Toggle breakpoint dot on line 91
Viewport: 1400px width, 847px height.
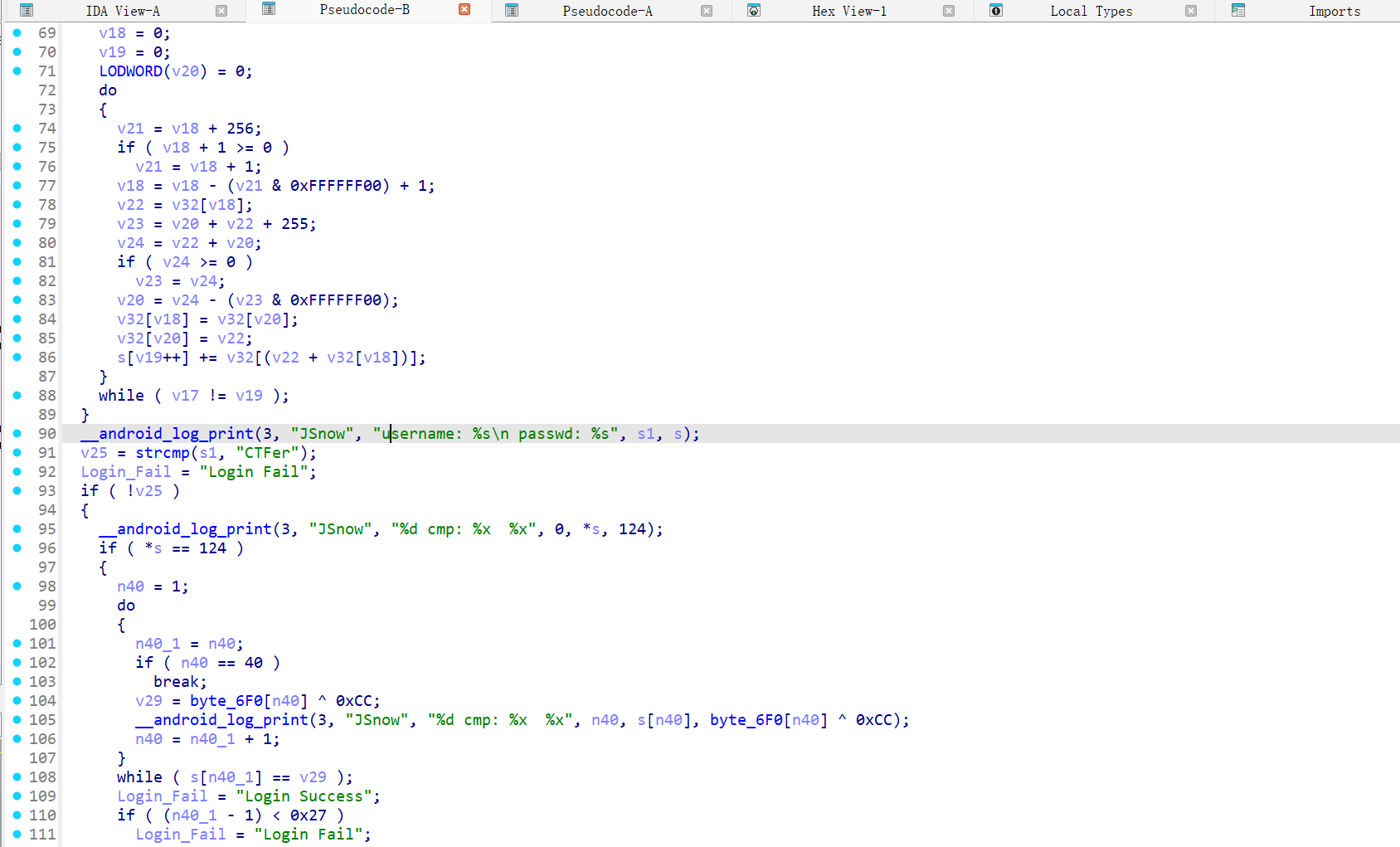[17, 452]
